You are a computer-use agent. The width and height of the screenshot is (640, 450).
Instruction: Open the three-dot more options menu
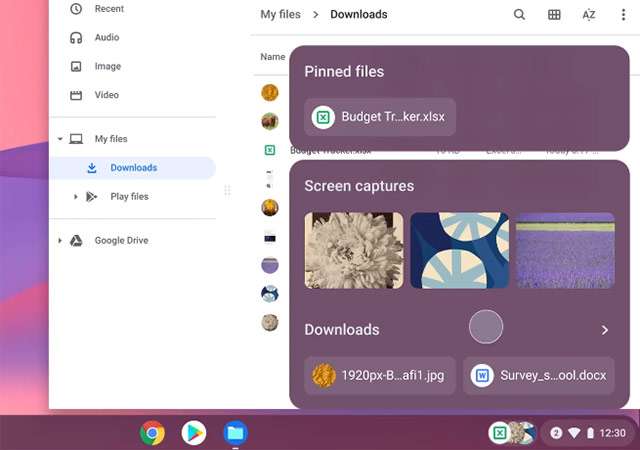622,15
